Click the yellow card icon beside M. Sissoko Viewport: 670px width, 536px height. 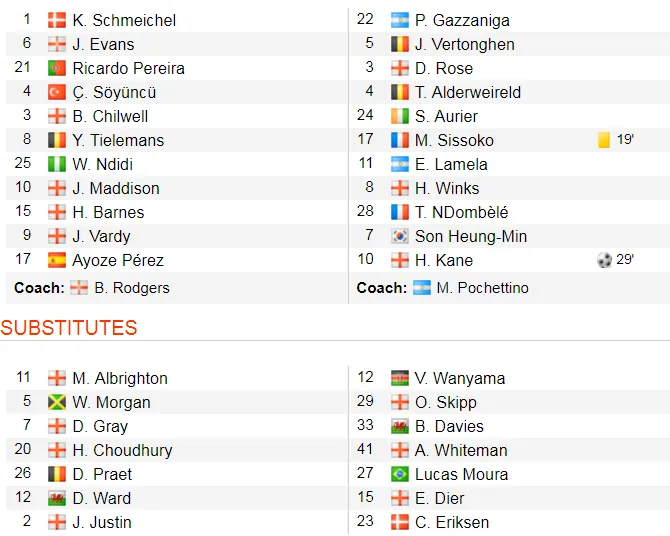[604, 140]
